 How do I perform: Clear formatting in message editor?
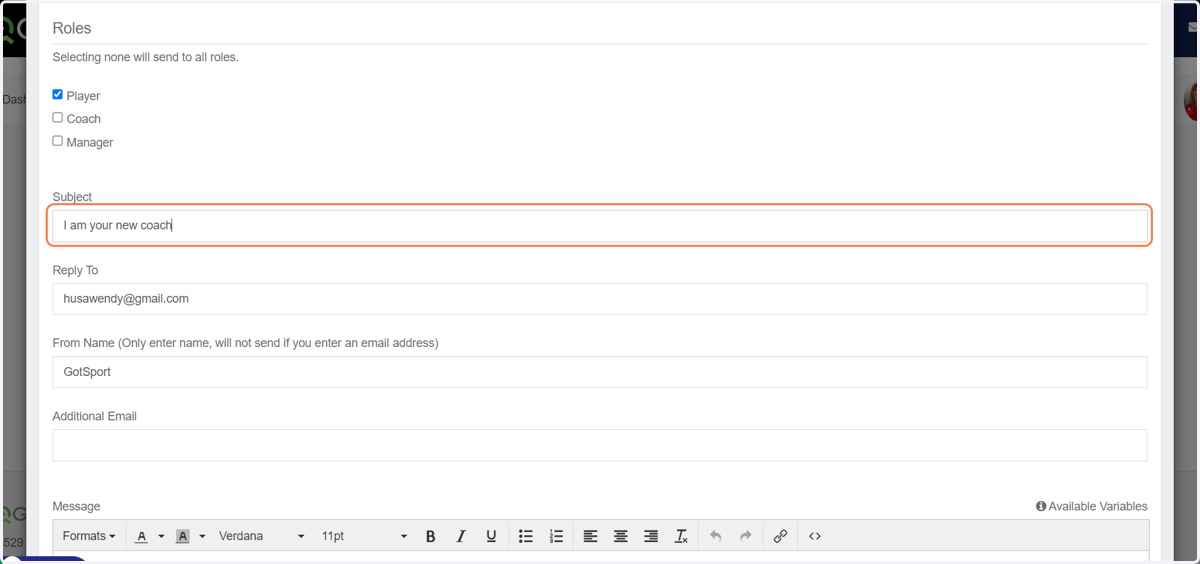pyautogui.click(x=681, y=536)
